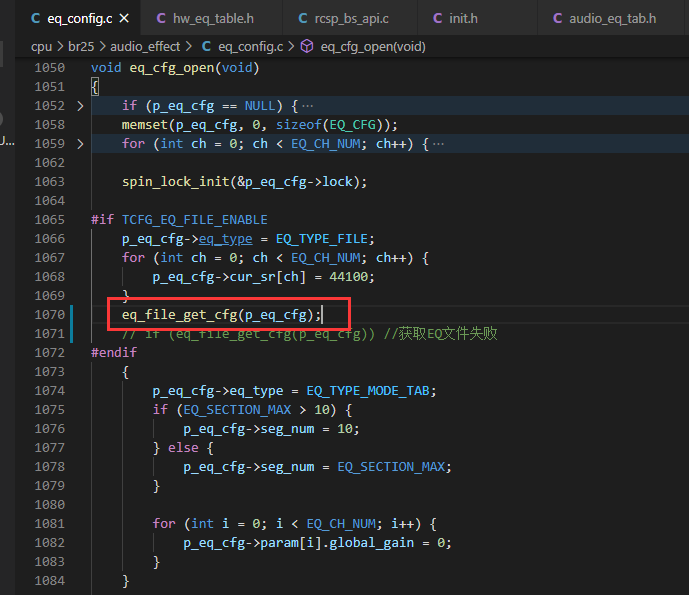Open the cpu breadcrumb segment
Screen dimensions: 689x595
coord(41,47)
